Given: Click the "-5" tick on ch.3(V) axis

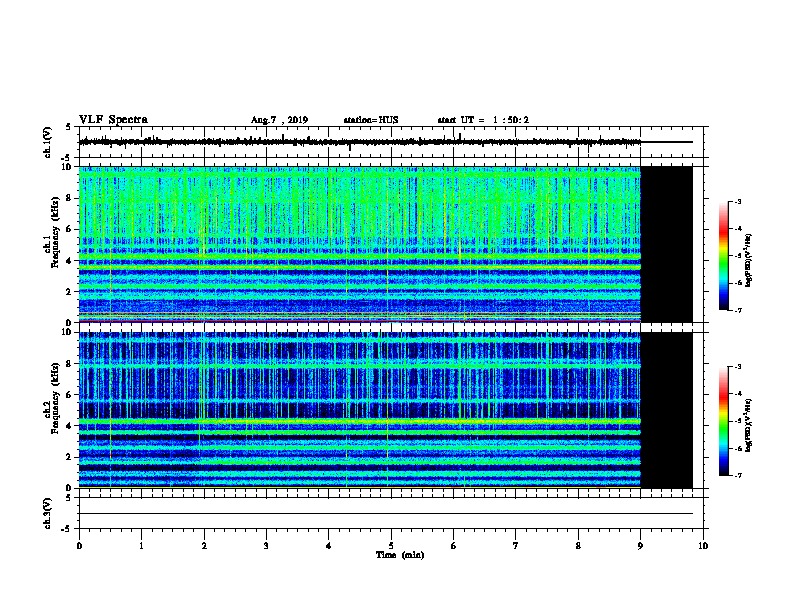Looking at the screenshot, I should tap(67, 529).
